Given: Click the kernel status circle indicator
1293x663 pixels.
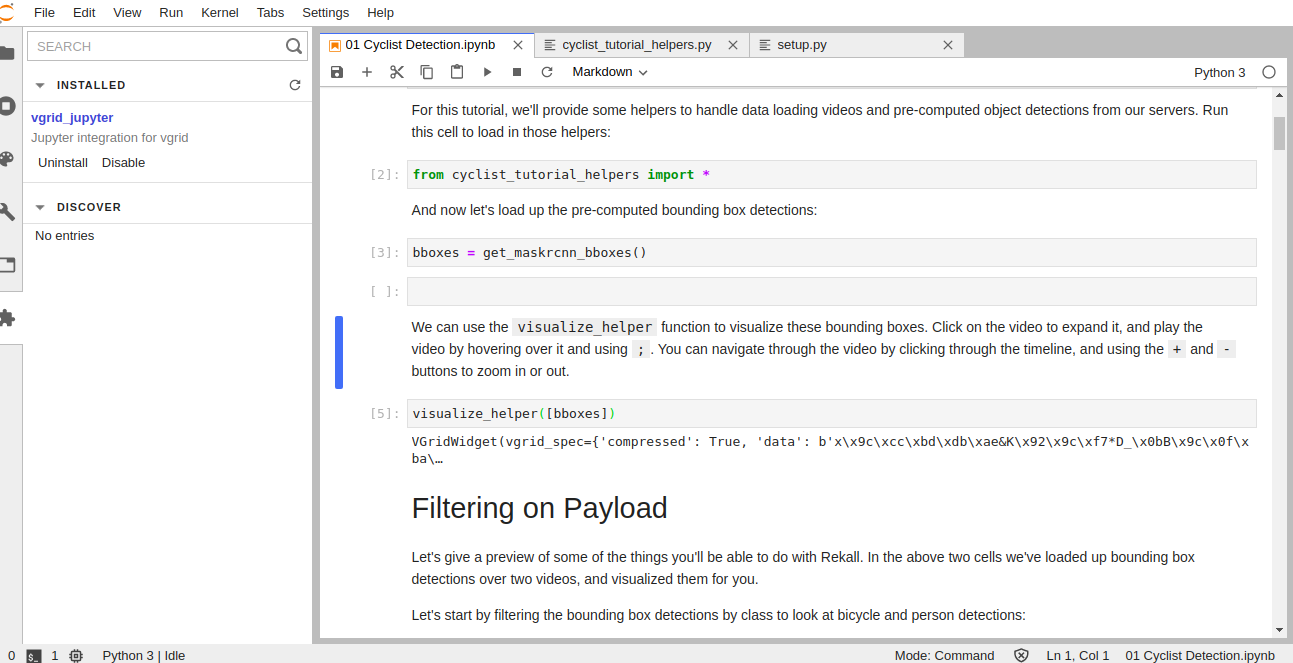Looking at the screenshot, I should pos(1269,72).
